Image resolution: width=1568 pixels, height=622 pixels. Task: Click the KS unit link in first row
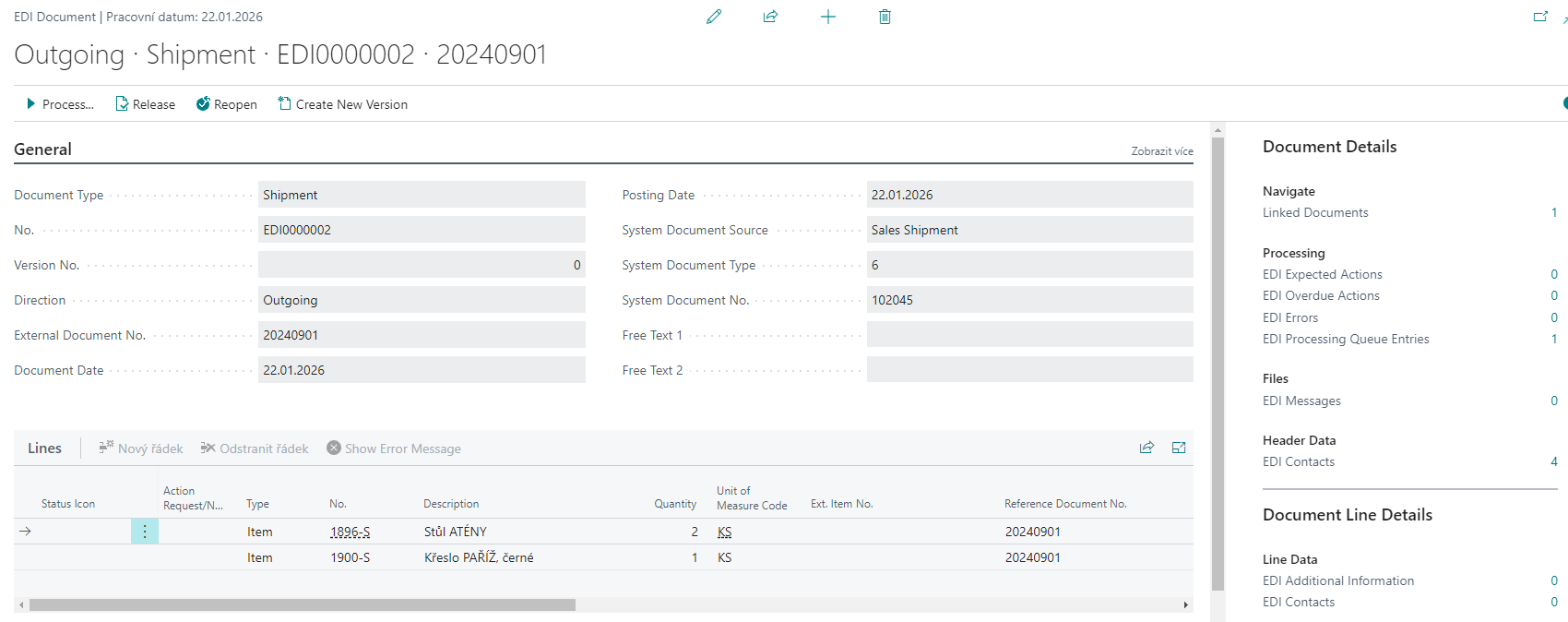click(x=725, y=532)
